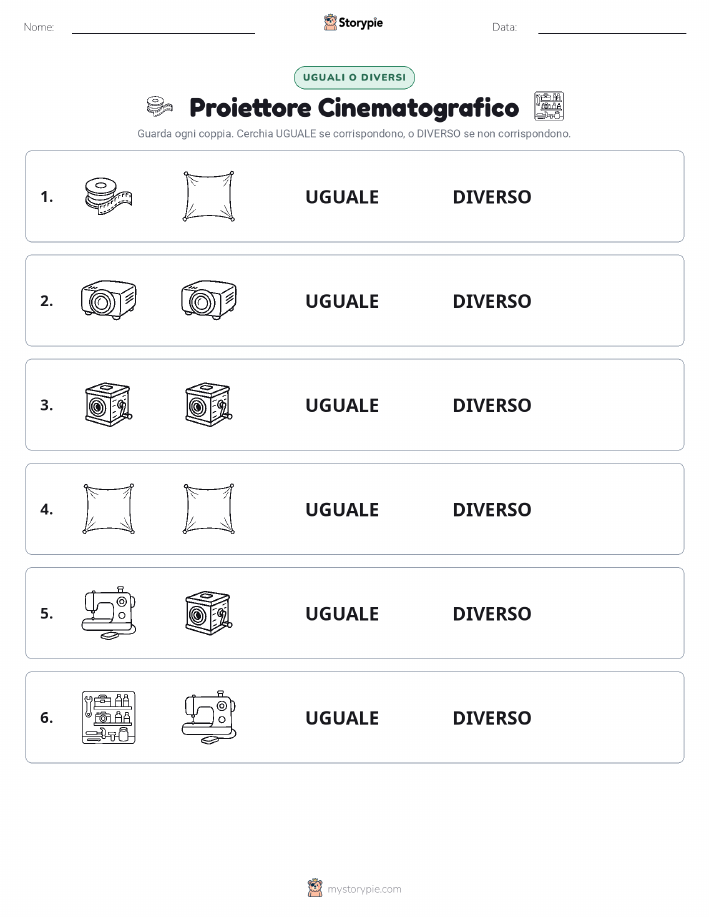Click the tool shelf icon in row 6
The width and height of the screenshot is (709, 917).
click(108, 718)
